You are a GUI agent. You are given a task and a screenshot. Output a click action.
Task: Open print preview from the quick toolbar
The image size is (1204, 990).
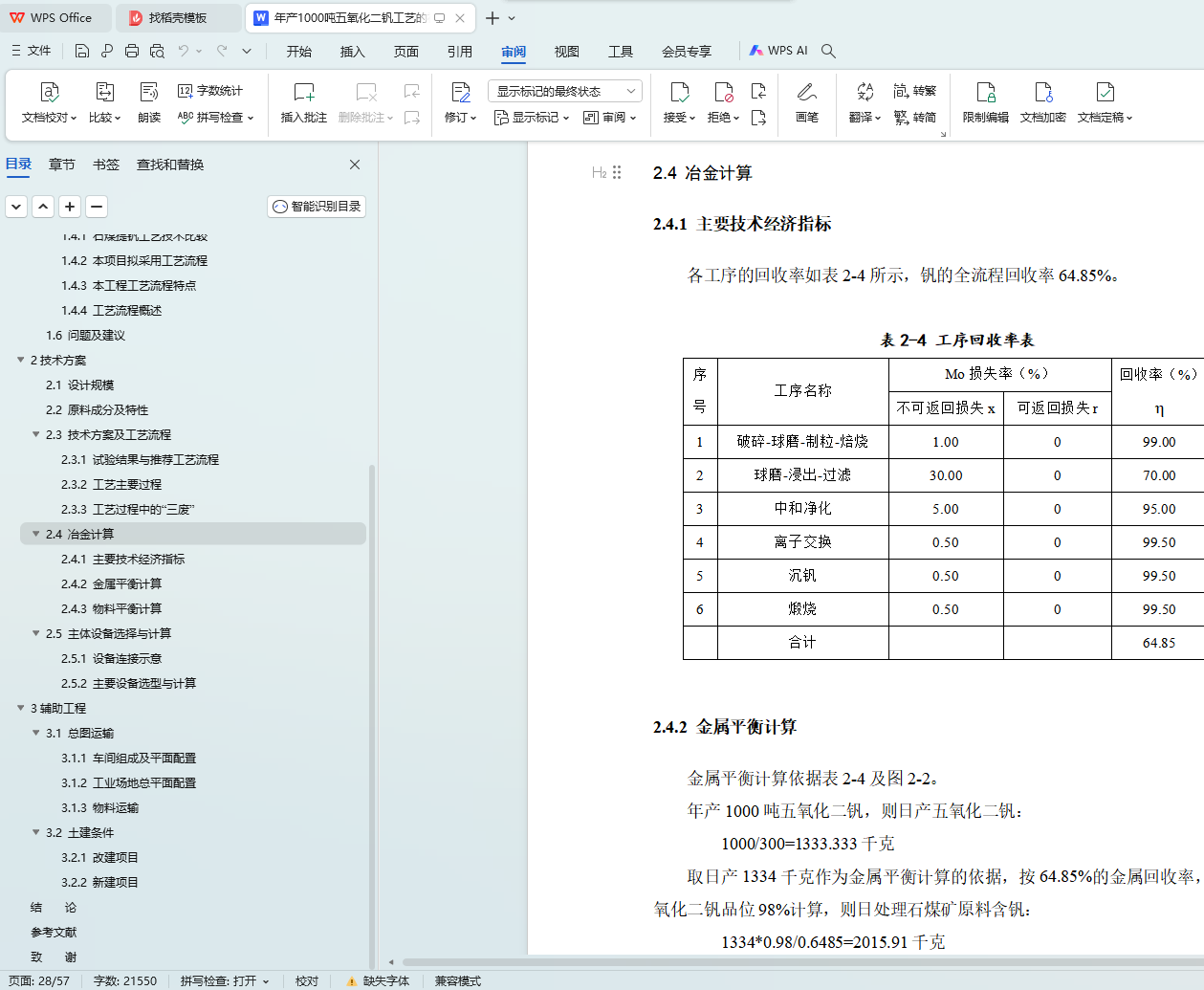point(157,51)
